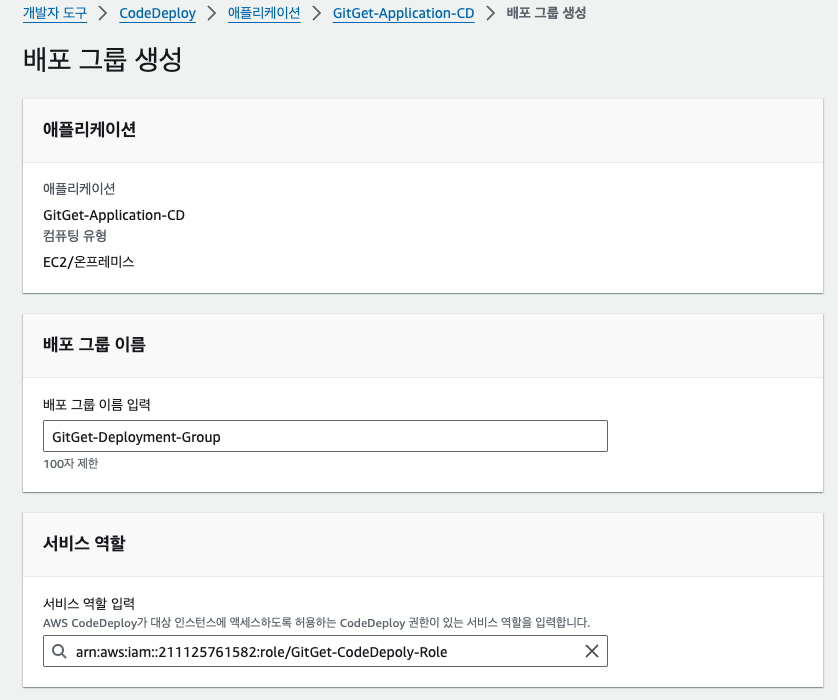This screenshot has height=700, width=838.
Task: Click breadcrumb chevron after CodeDeploy
Action: (212, 13)
